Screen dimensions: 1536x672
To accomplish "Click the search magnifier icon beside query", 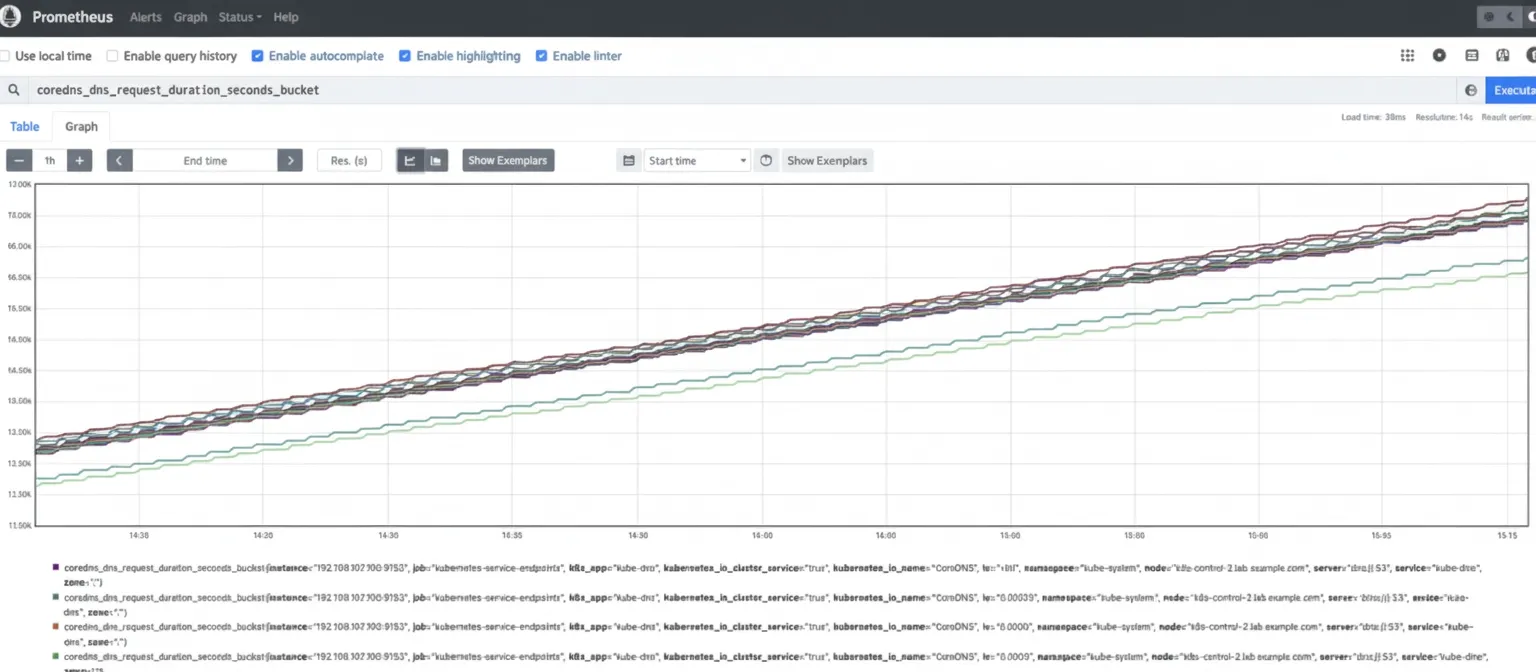I will coord(14,90).
